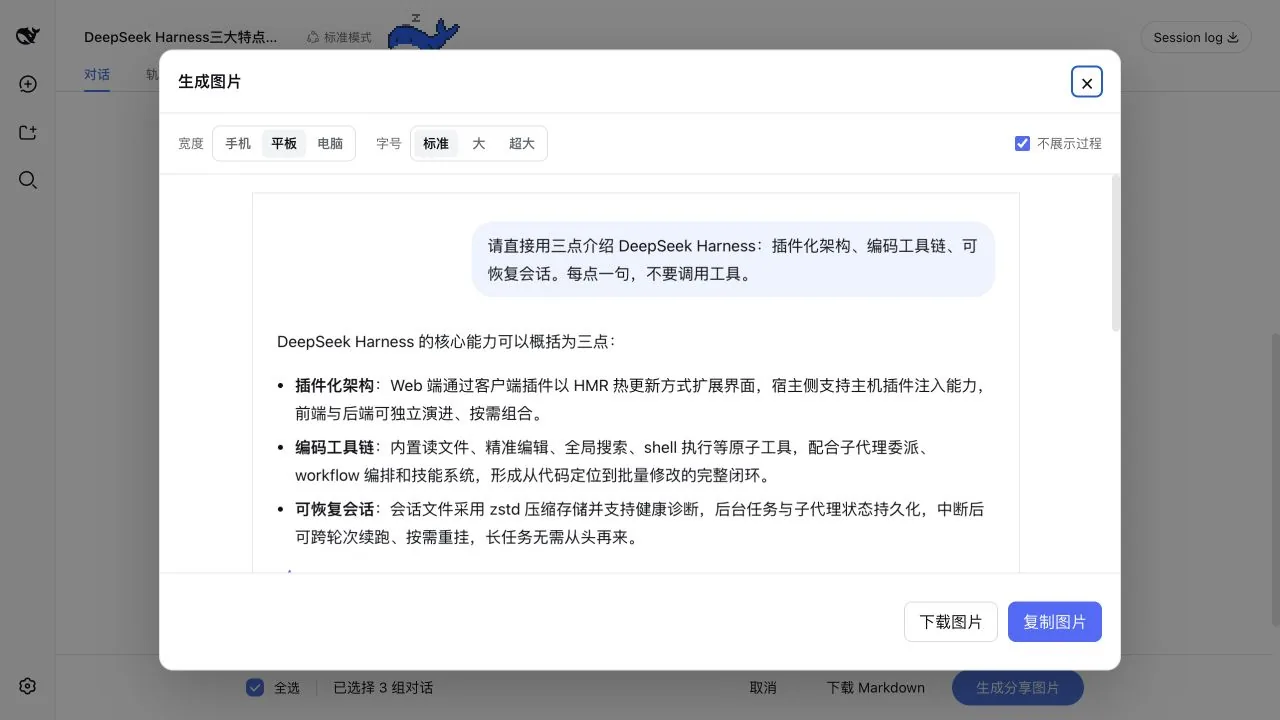This screenshot has height=720, width=1280.
Task: Click the 取消 button in bottom bar
Action: click(763, 687)
